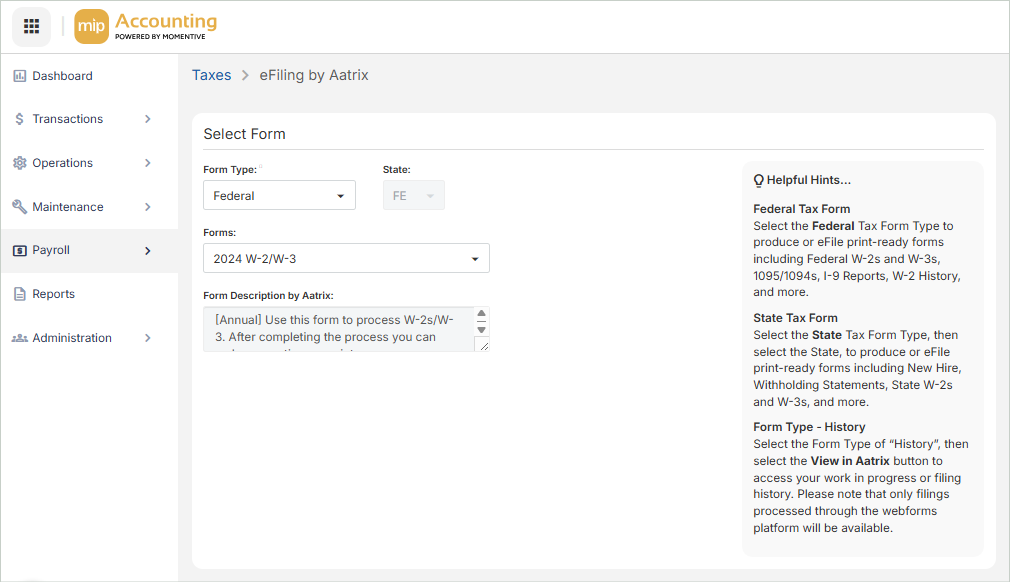
Task: Select Payroll in the sidebar
Action: pos(51,251)
